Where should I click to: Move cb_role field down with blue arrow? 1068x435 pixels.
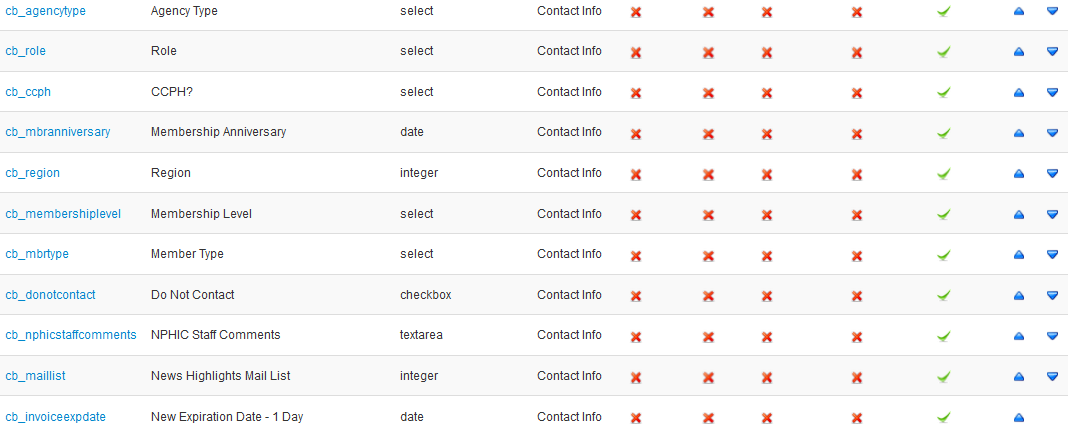click(x=1052, y=52)
